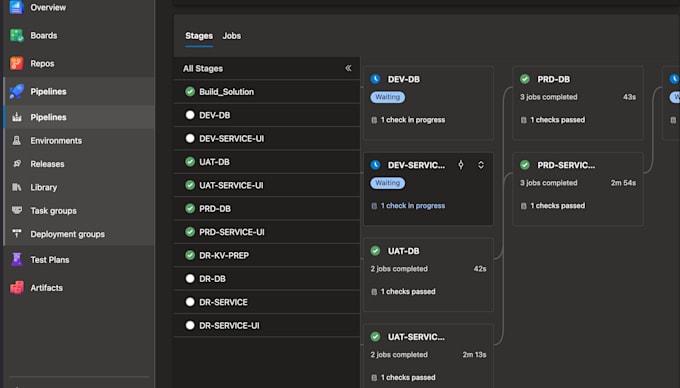The image size is (680, 388).
Task: Click '3 jobs completed' on PRD-SERVIC card
Action: [549, 183]
